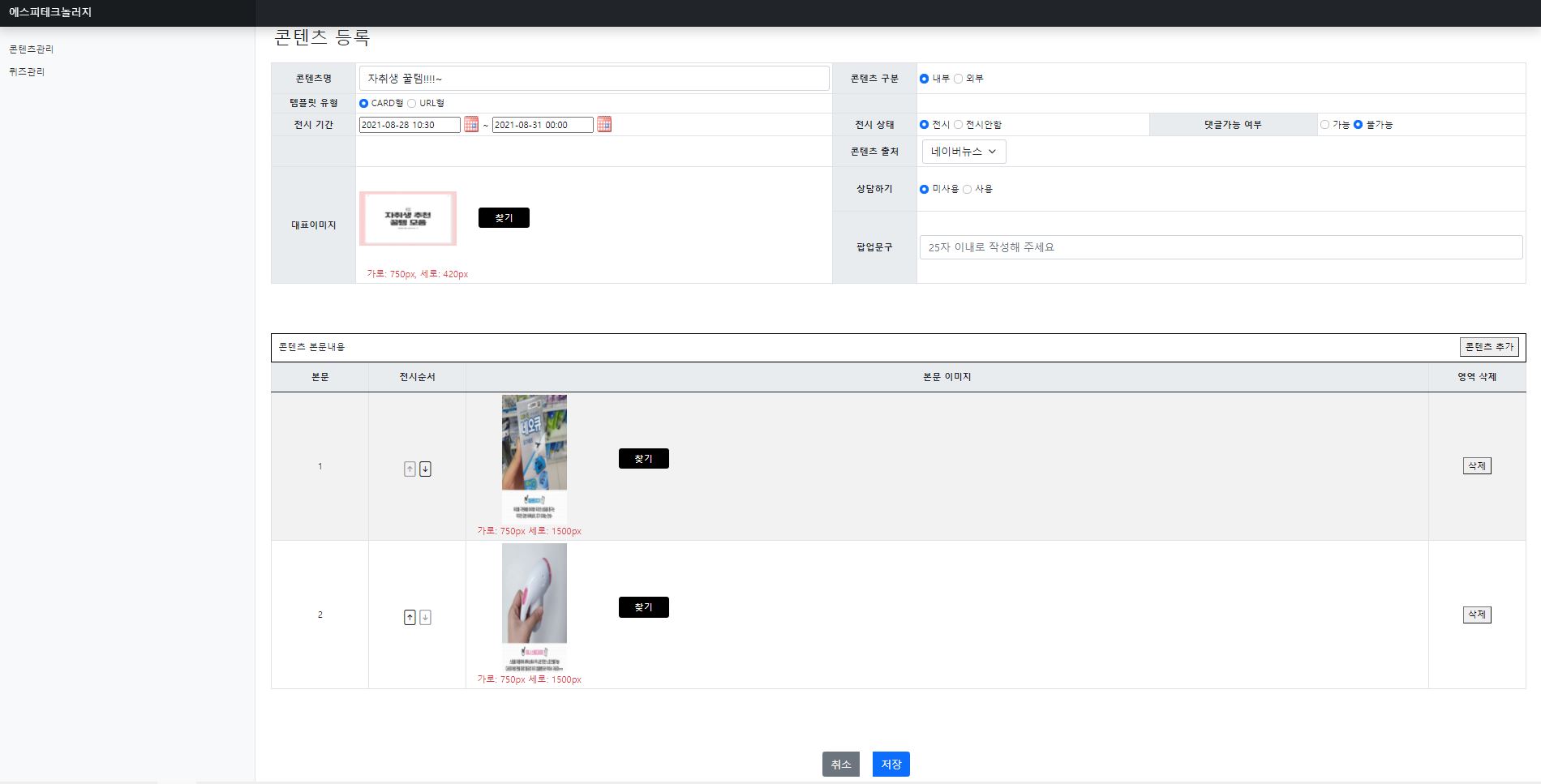Move first content row down with arrow icon
The image size is (1541, 784).
click(424, 468)
